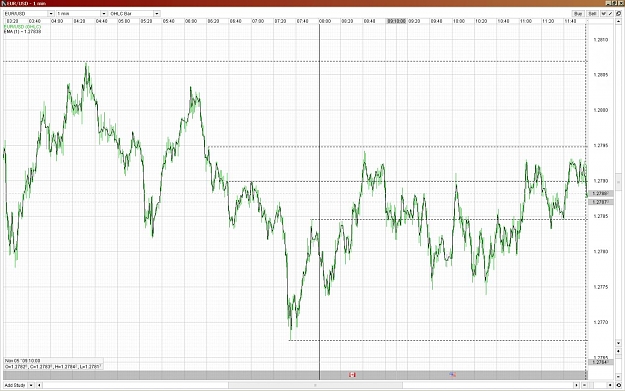Click the horizontal scrollbar left arrow
This screenshot has width=625, height=391.
click(39, 385)
